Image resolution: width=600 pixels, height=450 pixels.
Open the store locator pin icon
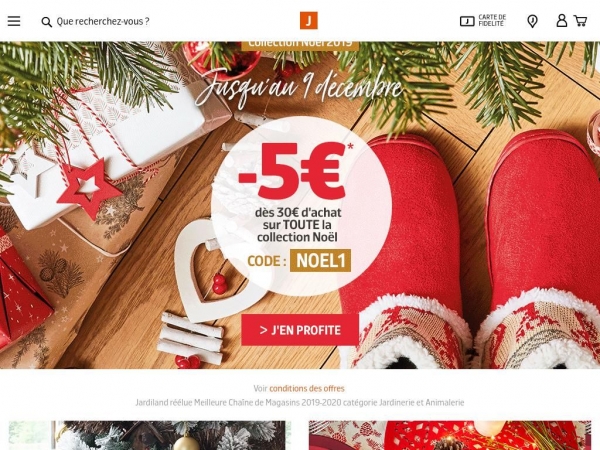tap(532, 21)
